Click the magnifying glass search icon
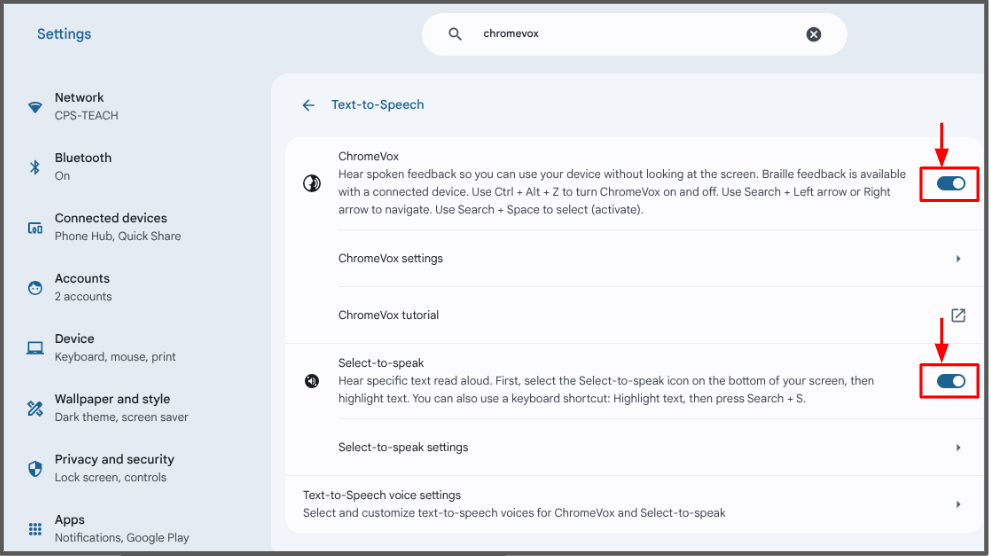 pos(454,34)
